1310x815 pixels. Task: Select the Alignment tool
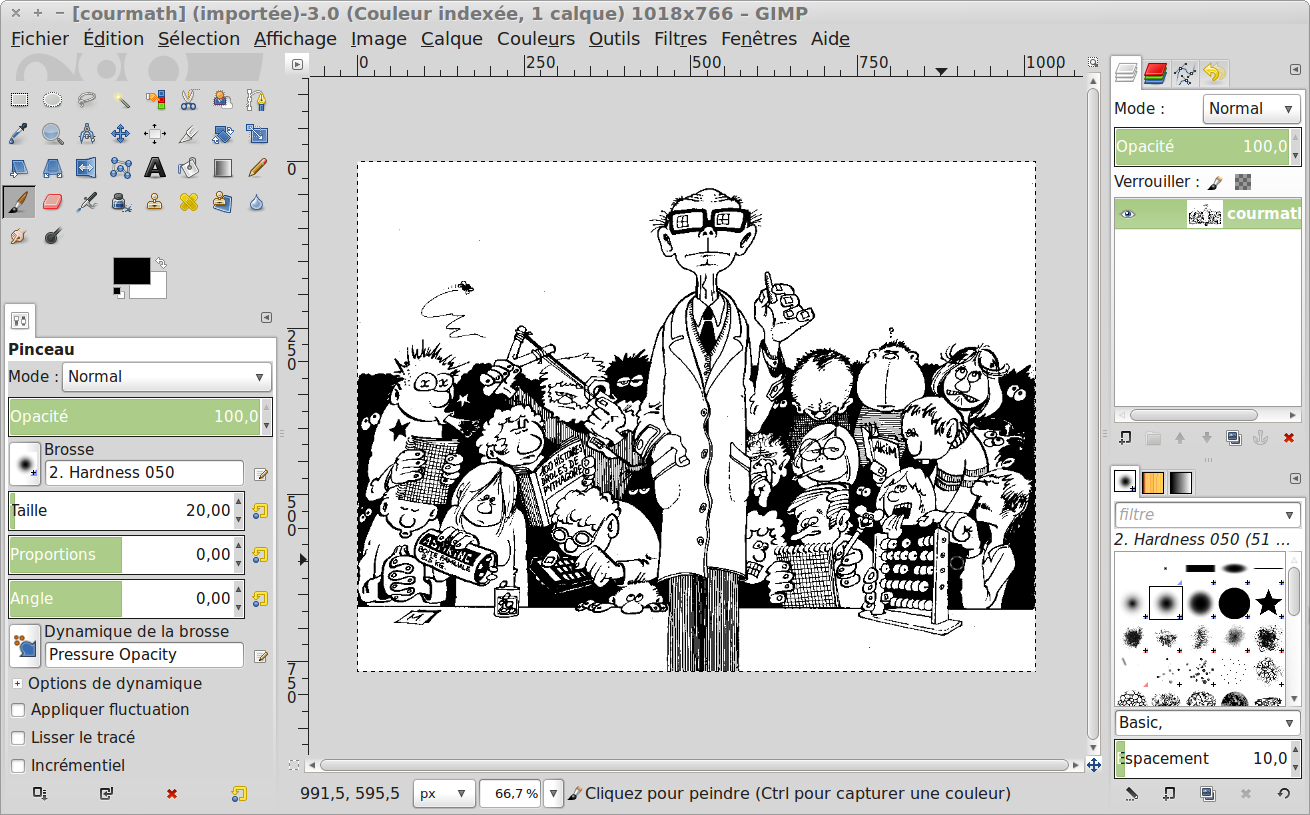(155, 134)
